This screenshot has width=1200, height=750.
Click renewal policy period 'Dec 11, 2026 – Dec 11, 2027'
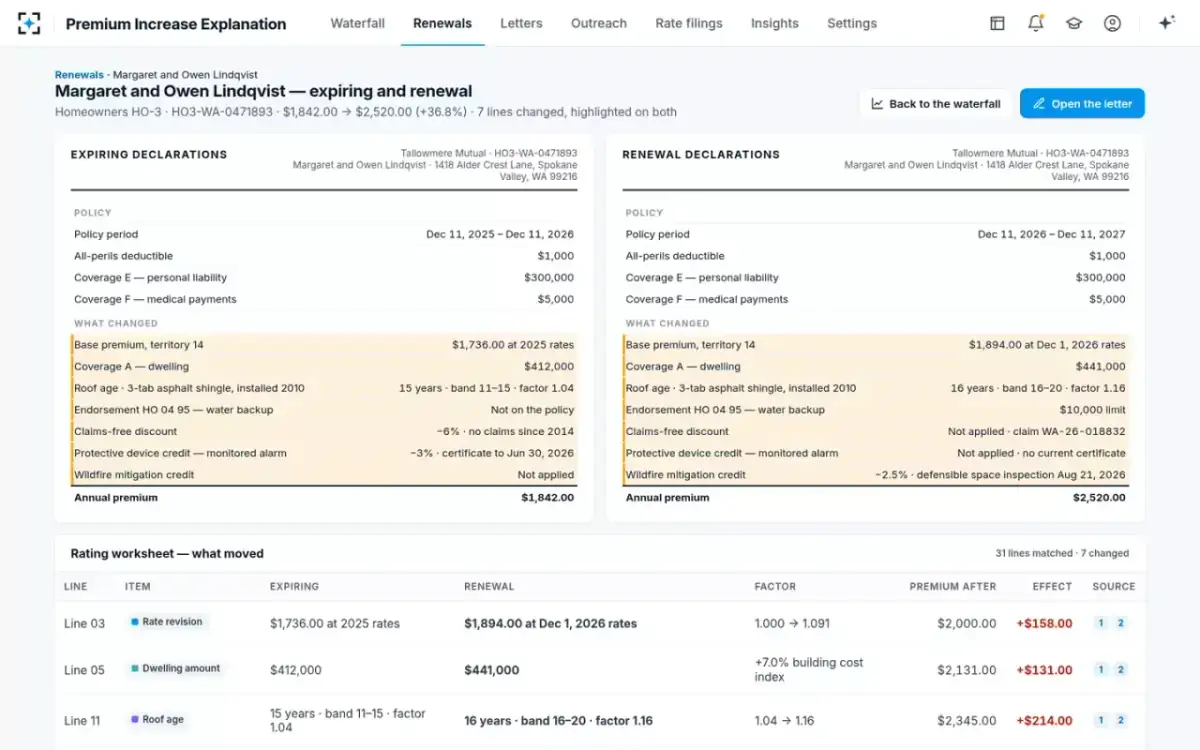[x=1052, y=234]
